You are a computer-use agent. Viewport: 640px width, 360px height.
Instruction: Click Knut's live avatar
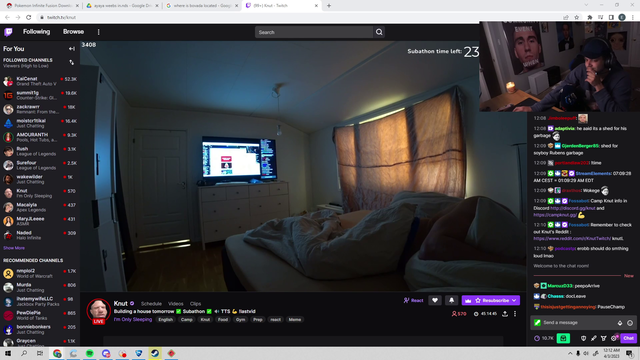click(98, 311)
